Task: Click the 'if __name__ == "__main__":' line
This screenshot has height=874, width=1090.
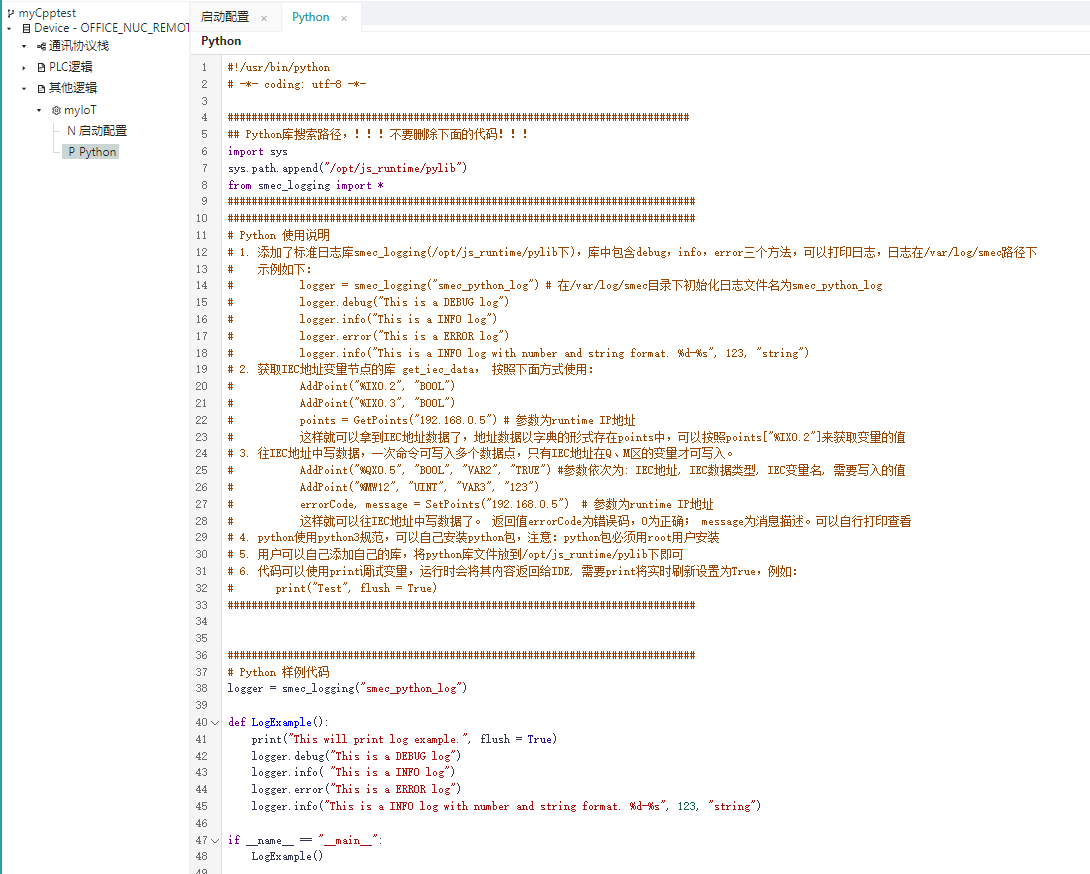Action: click(305, 841)
